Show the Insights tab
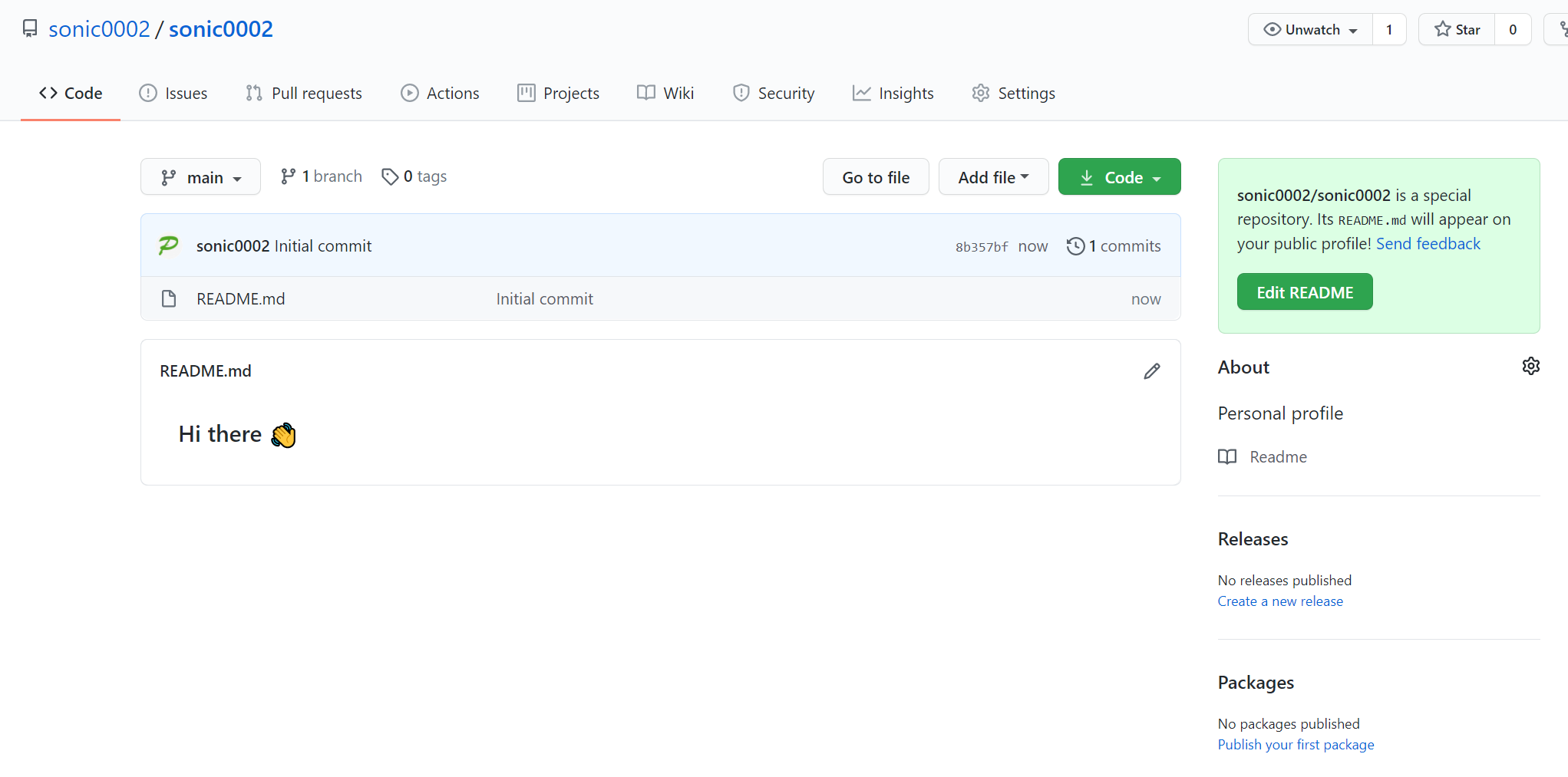 coord(893,94)
